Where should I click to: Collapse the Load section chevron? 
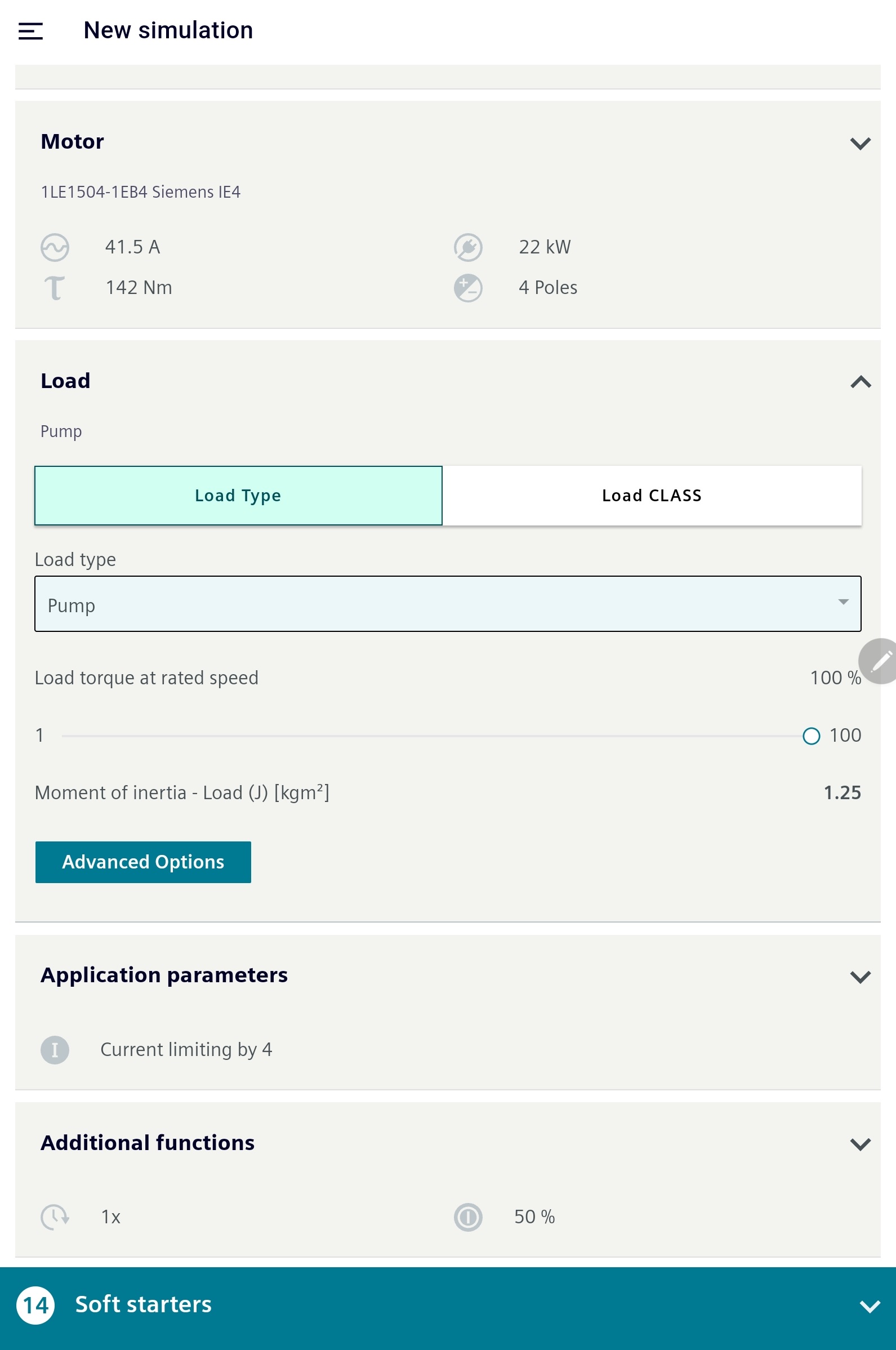click(860, 382)
